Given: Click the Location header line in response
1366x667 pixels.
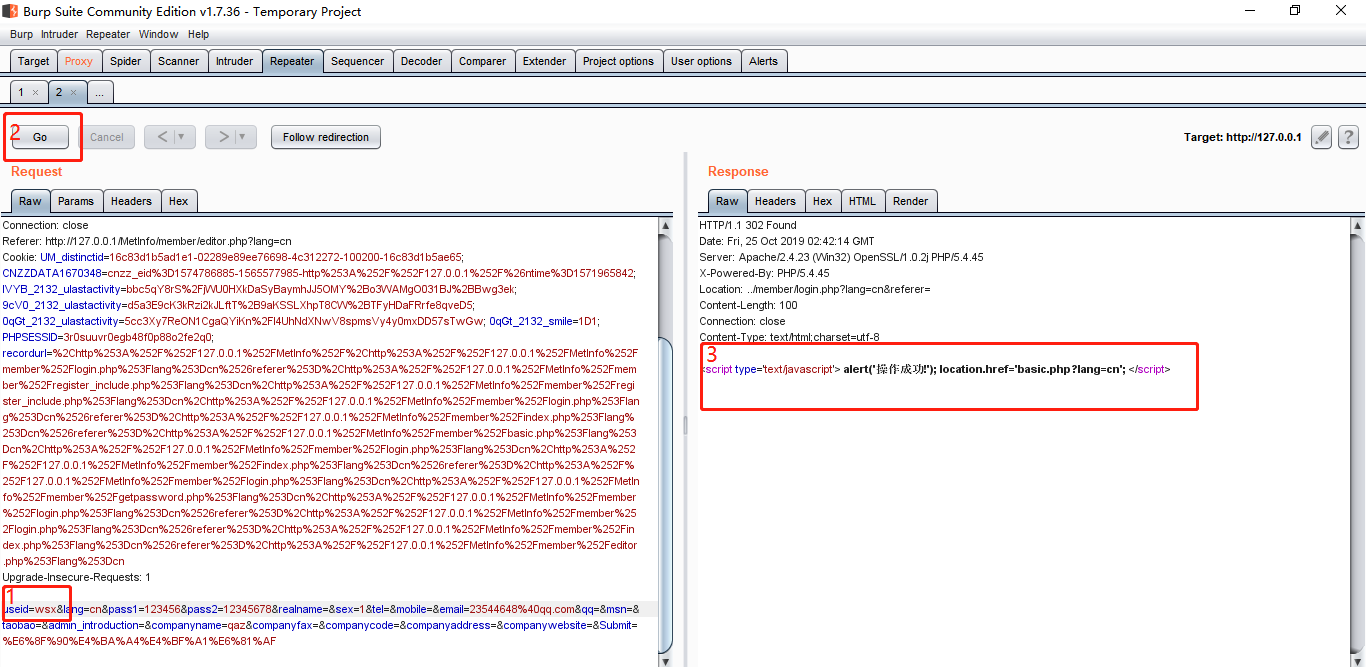Looking at the screenshot, I should pos(815,289).
